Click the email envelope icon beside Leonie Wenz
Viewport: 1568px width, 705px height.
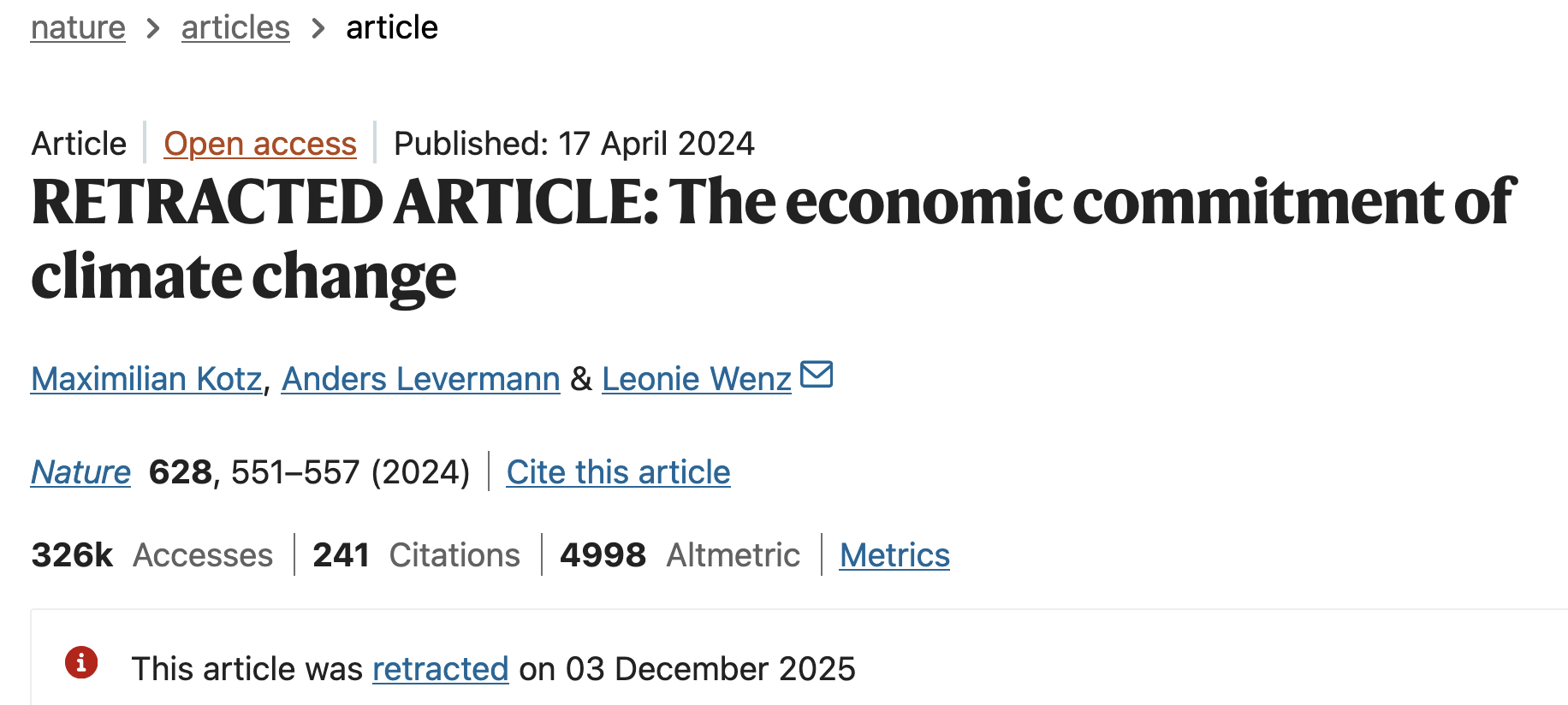tap(817, 375)
